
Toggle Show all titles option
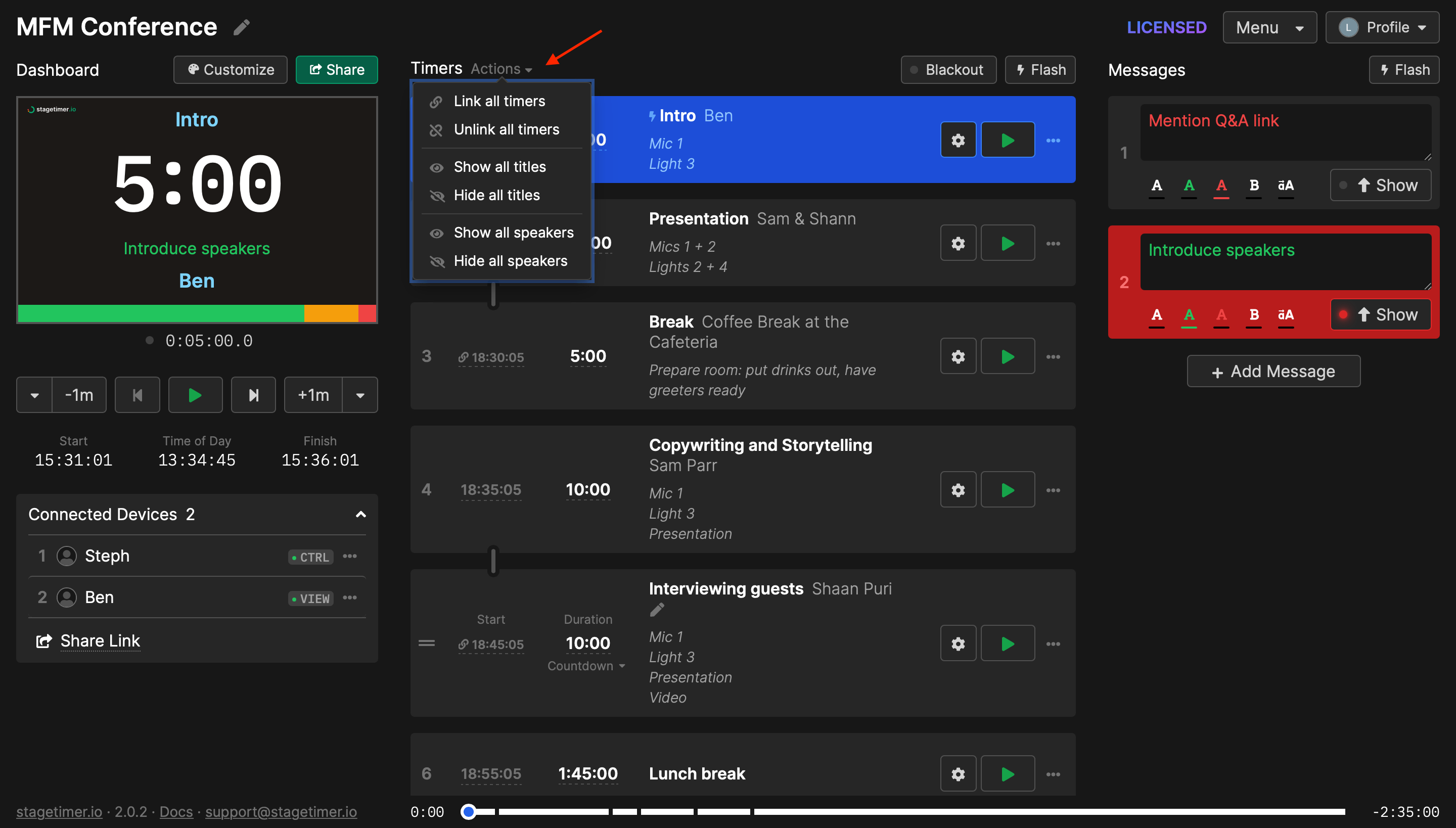click(x=499, y=166)
